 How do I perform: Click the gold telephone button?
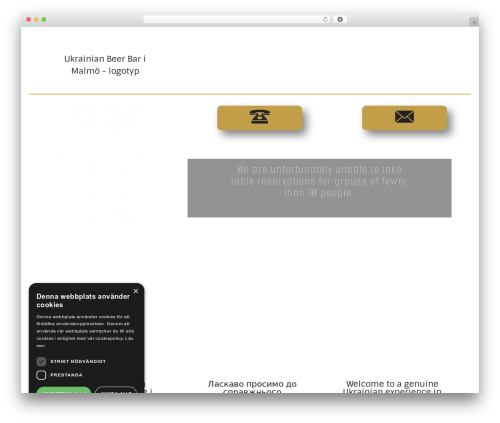tap(259, 118)
